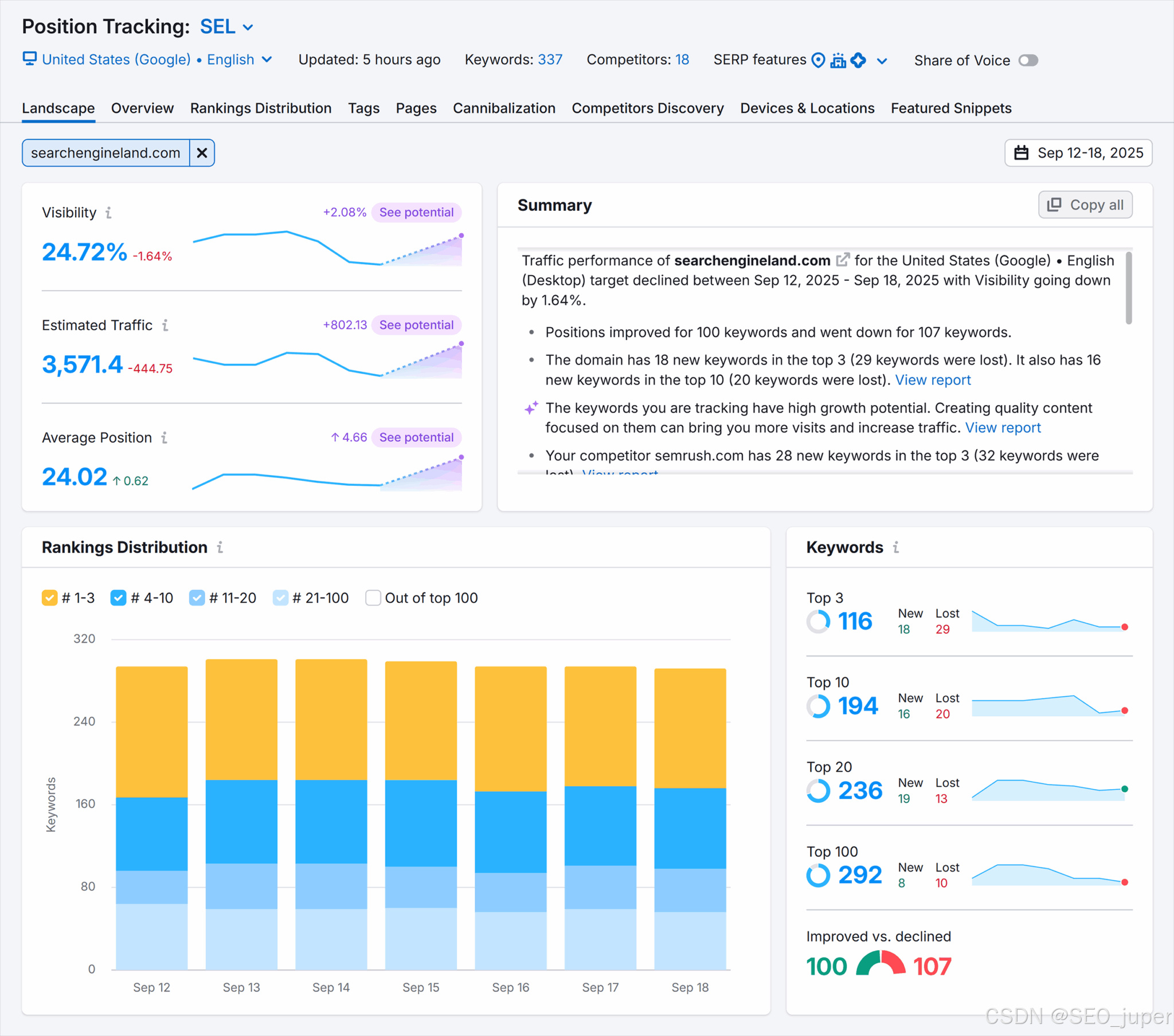Enable Out of top 100 checkbox
Screen dimensions: 1174x1036
[x=373, y=598]
